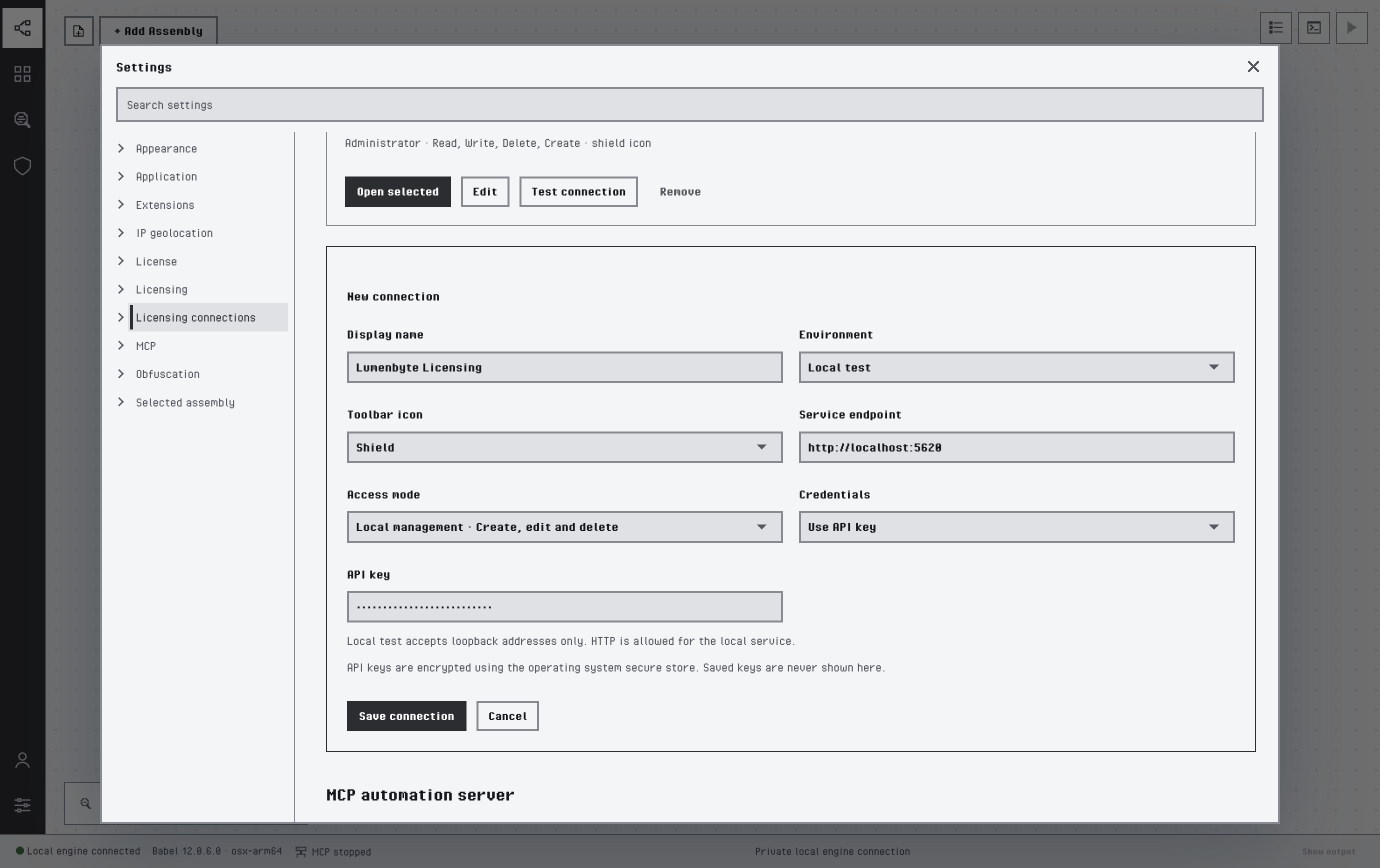Select IP geolocation in settings tree

pyautogui.click(x=174, y=233)
